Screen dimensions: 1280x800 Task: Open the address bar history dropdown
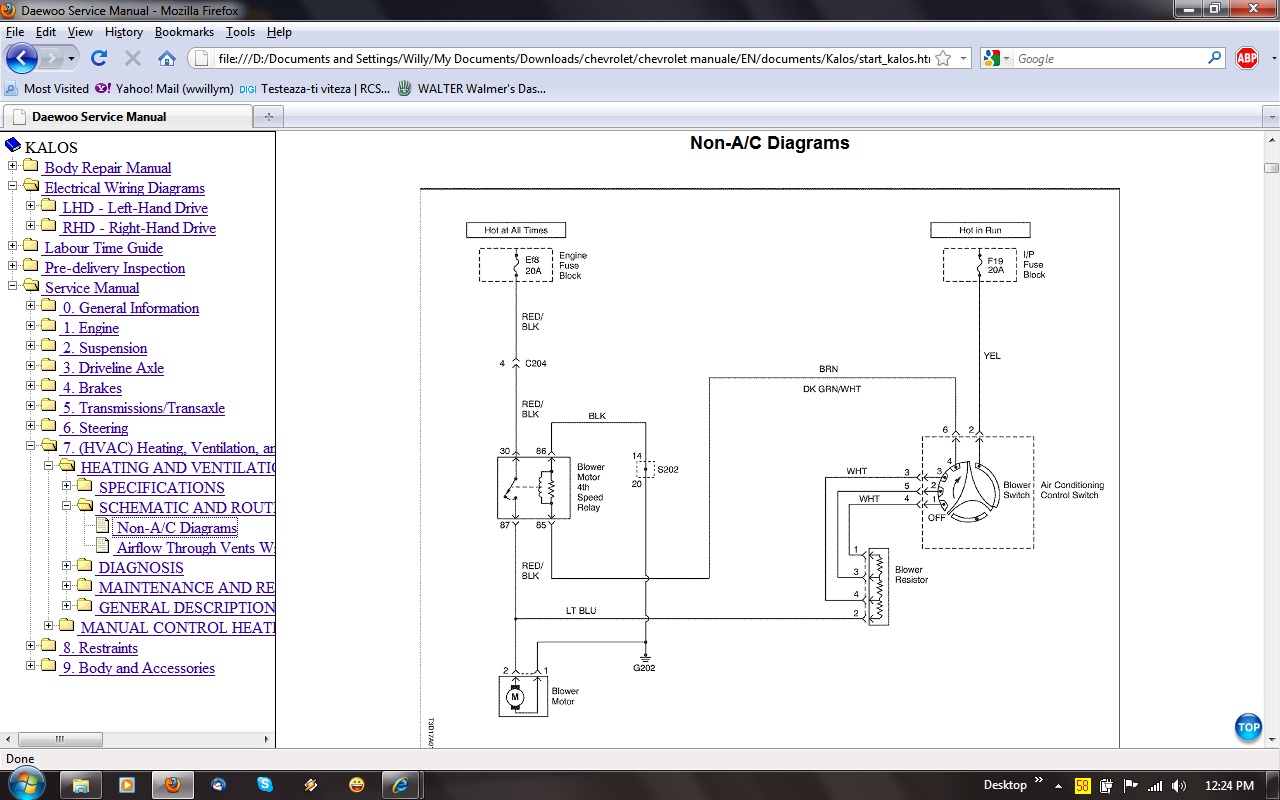[x=964, y=58]
